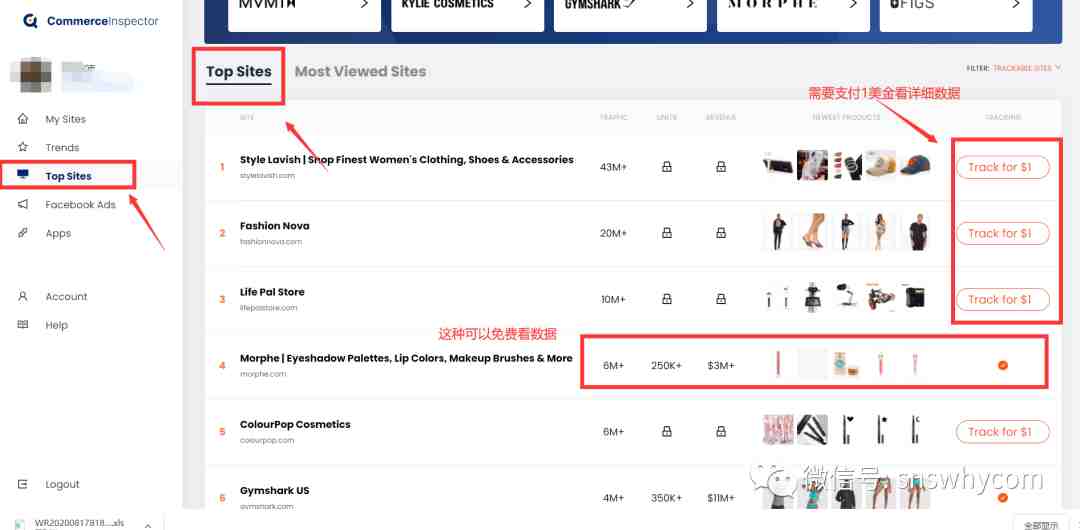
Task: Open the ColourPop Cosmetics site title
Action: [295, 424]
